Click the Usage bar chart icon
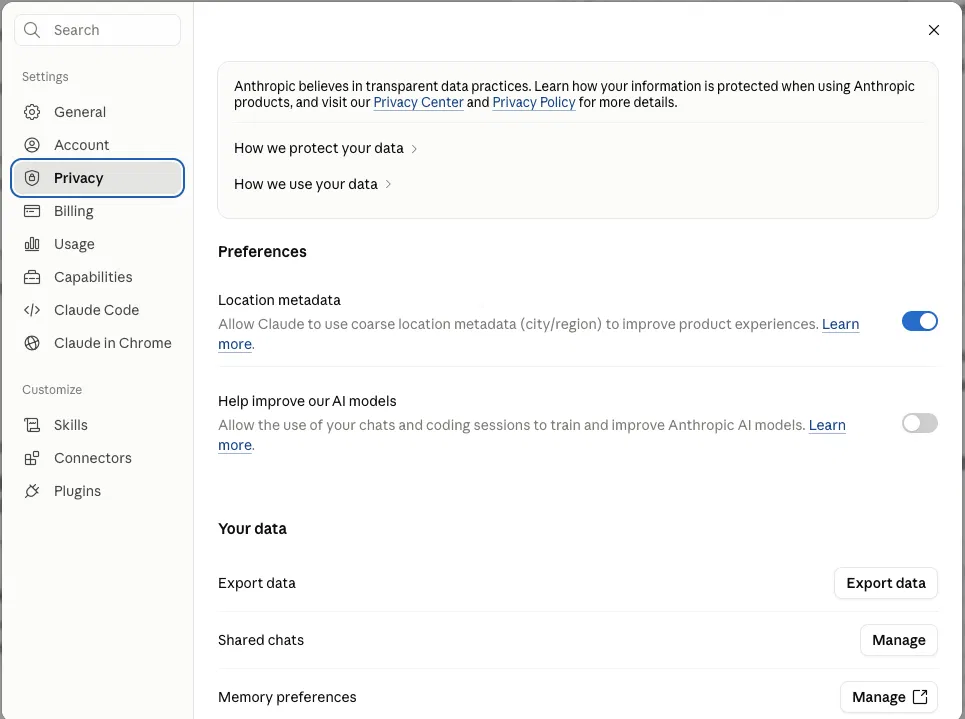Image resolution: width=965 pixels, height=719 pixels. 32,244
